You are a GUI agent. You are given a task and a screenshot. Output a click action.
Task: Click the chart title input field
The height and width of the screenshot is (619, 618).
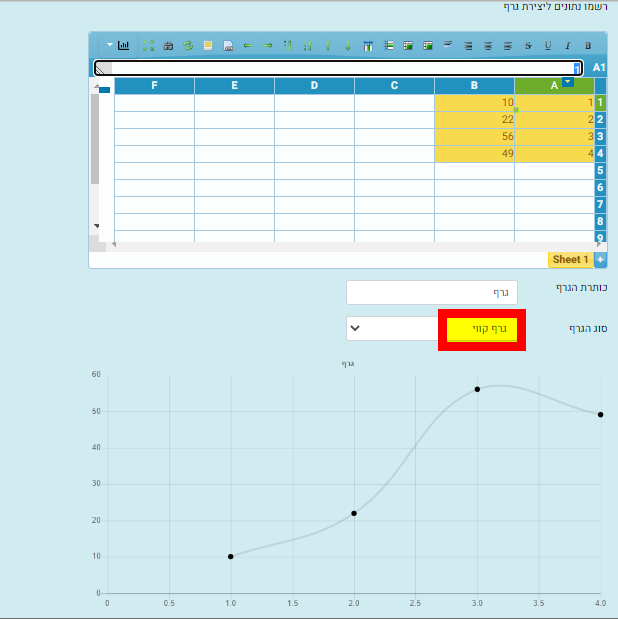tap(431, 292)
